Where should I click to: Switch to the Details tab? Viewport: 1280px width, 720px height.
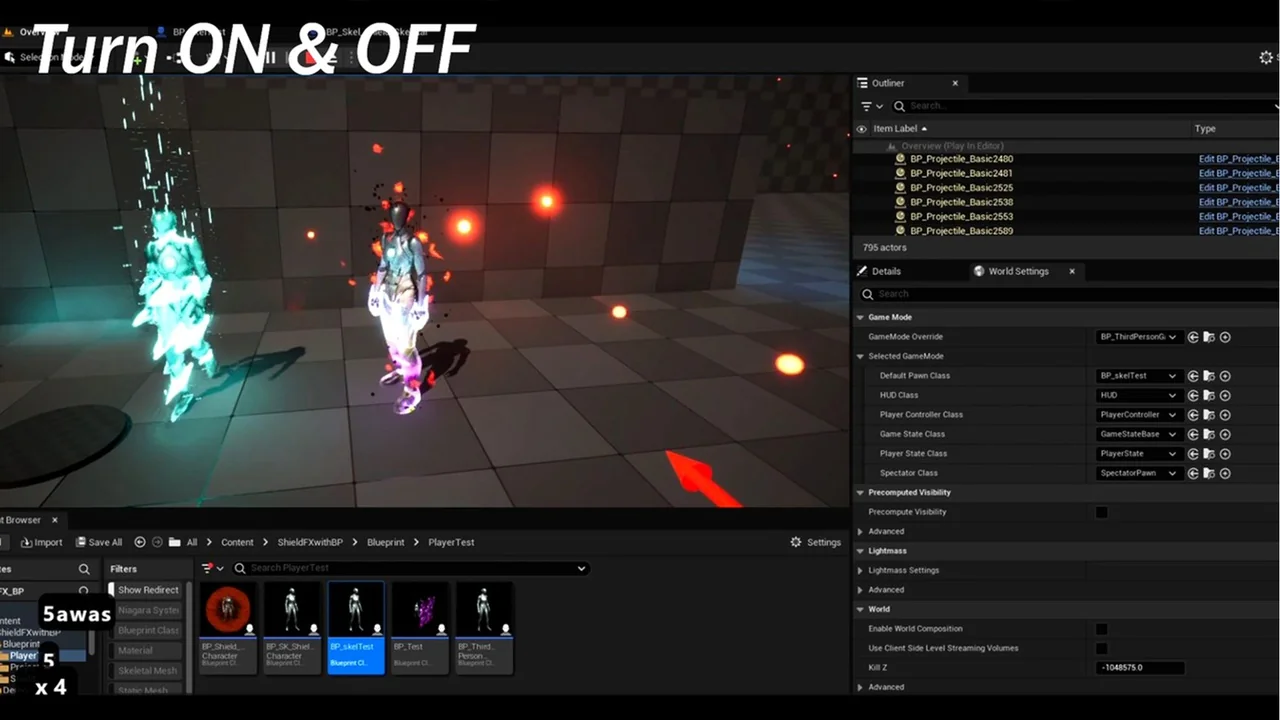(x=886, y=271)
